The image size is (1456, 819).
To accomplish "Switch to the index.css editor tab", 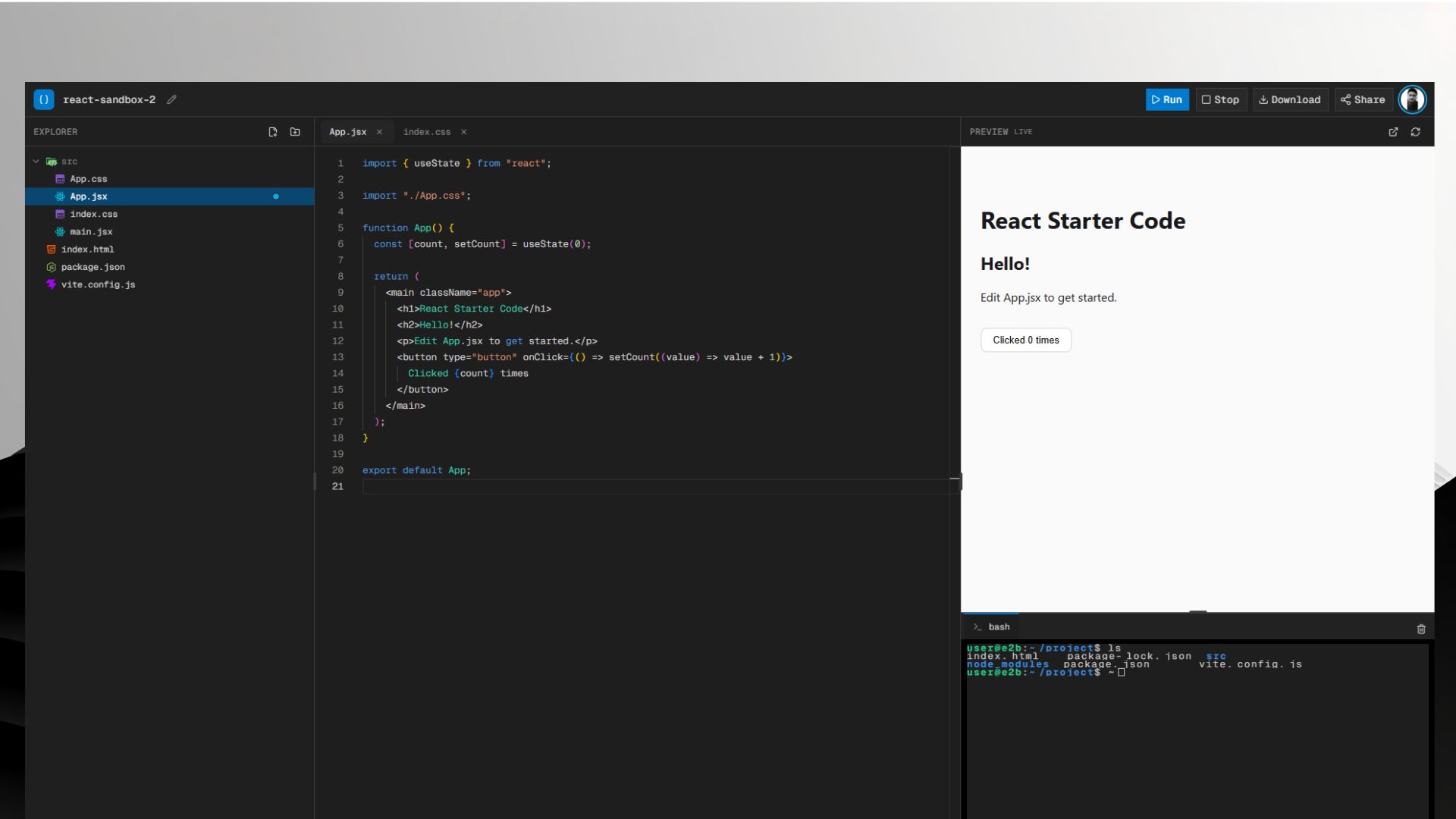I will point(427,132).
